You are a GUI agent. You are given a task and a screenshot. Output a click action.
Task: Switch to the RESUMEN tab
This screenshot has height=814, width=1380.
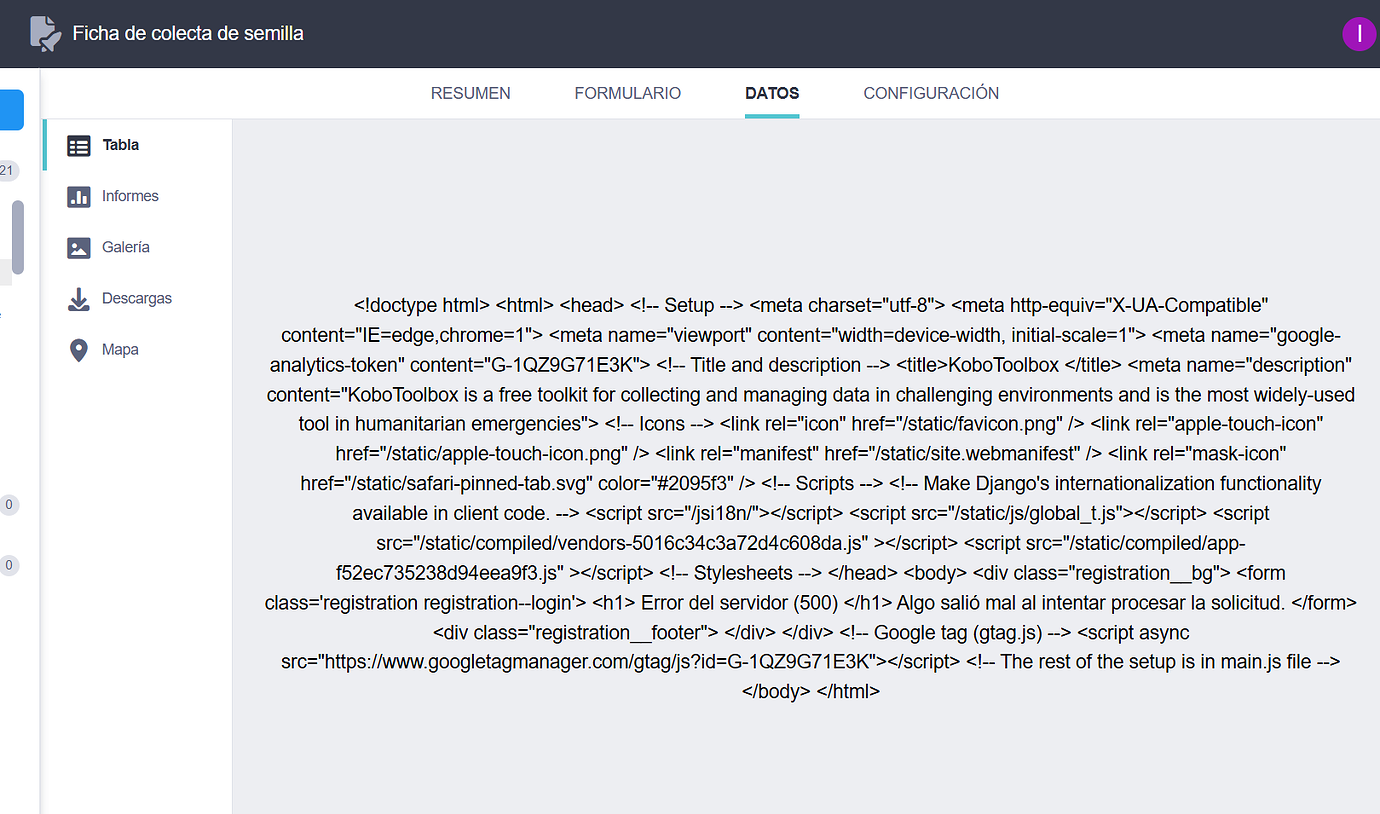[x=470, y=93]
